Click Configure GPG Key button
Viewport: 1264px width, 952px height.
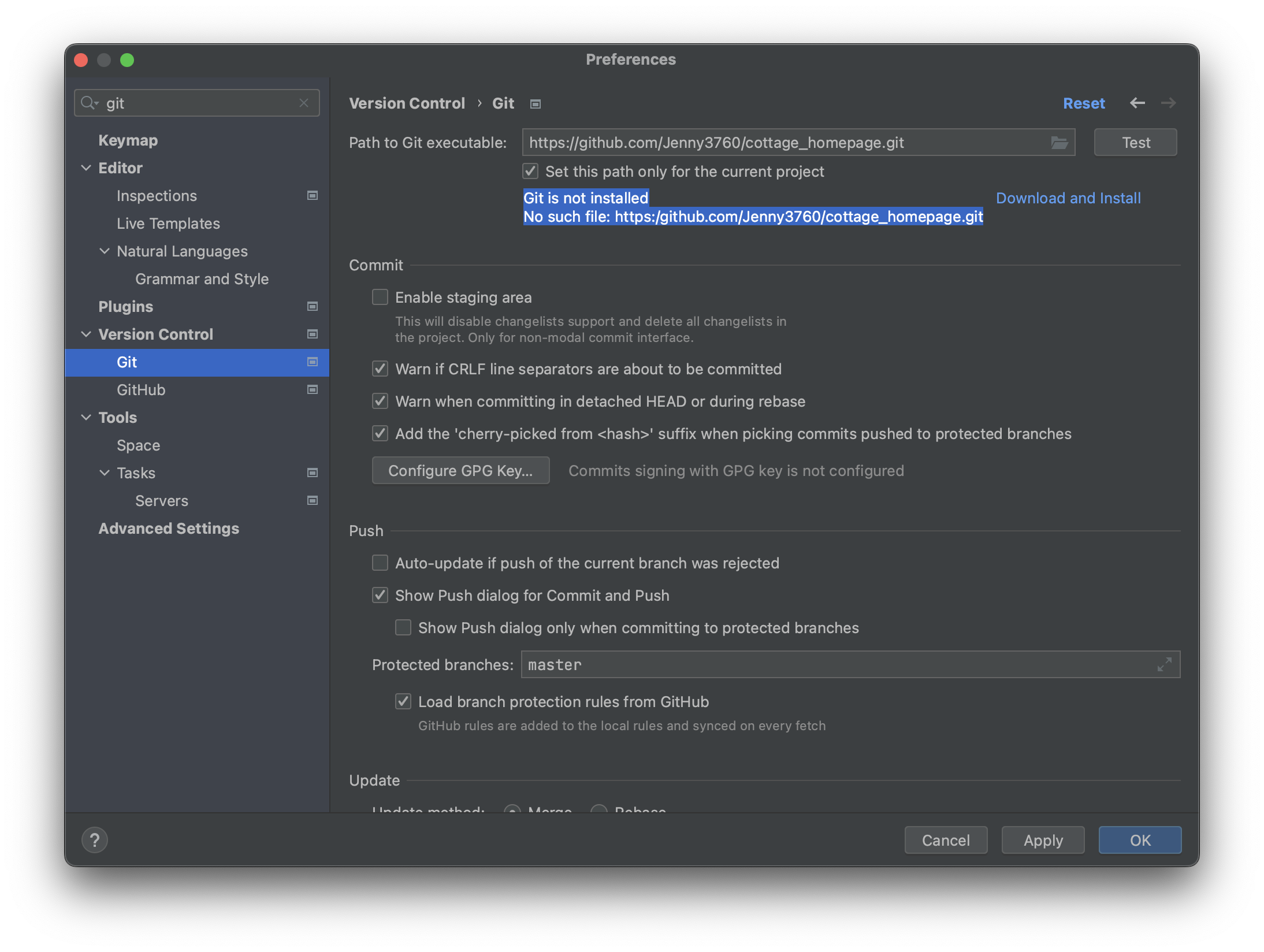[460, 471]
